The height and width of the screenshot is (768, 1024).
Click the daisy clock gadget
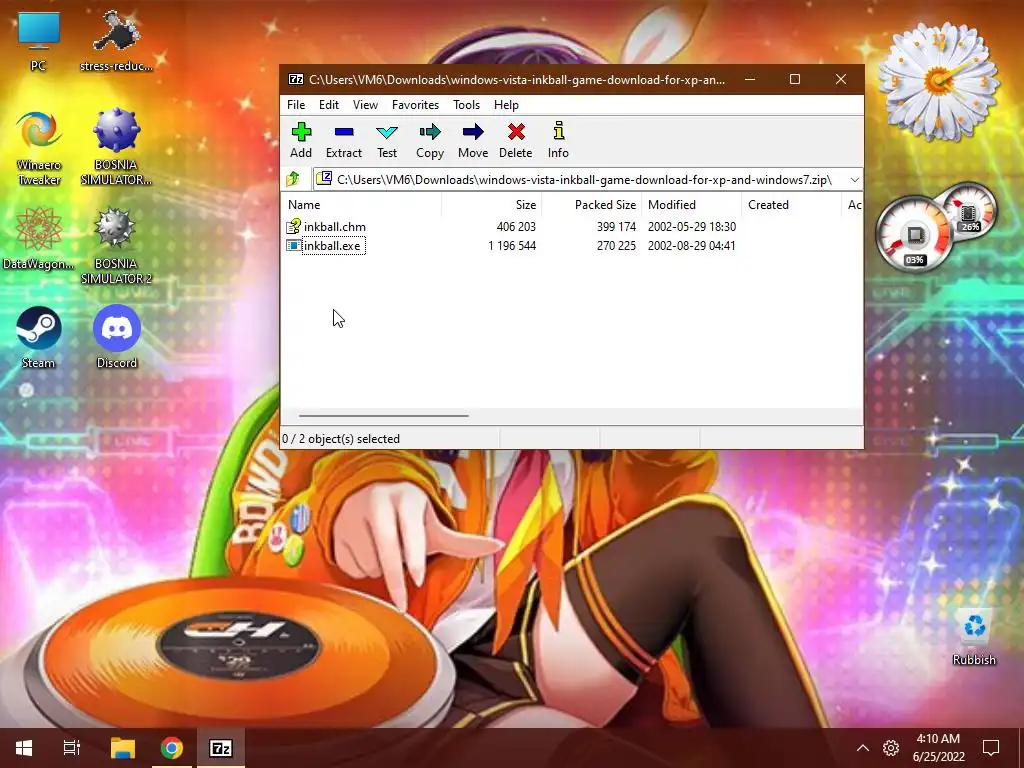click(x=938, y=82)
